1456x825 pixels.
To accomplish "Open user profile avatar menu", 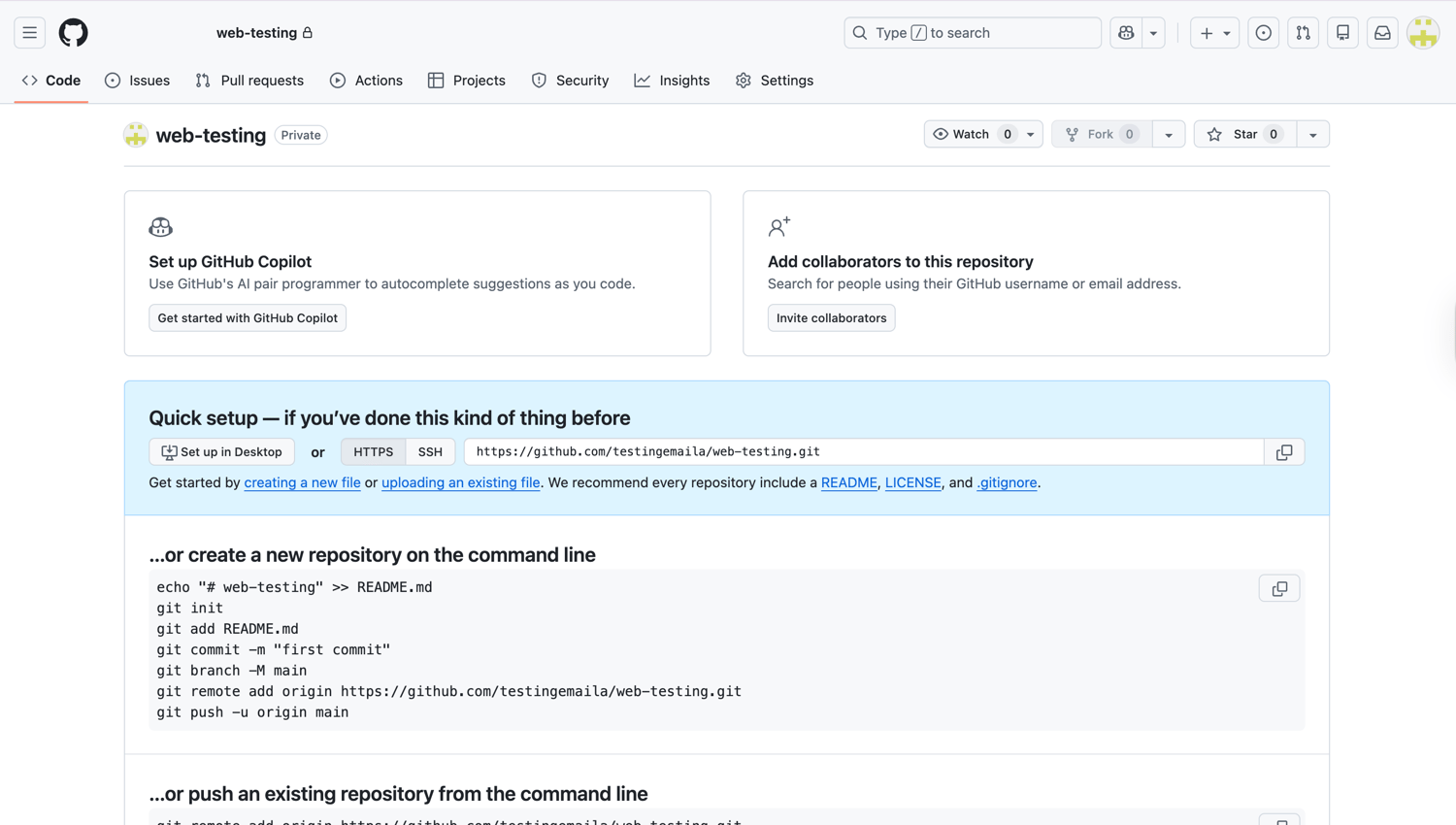I will pyautogui.click(x=1423, y=33).
